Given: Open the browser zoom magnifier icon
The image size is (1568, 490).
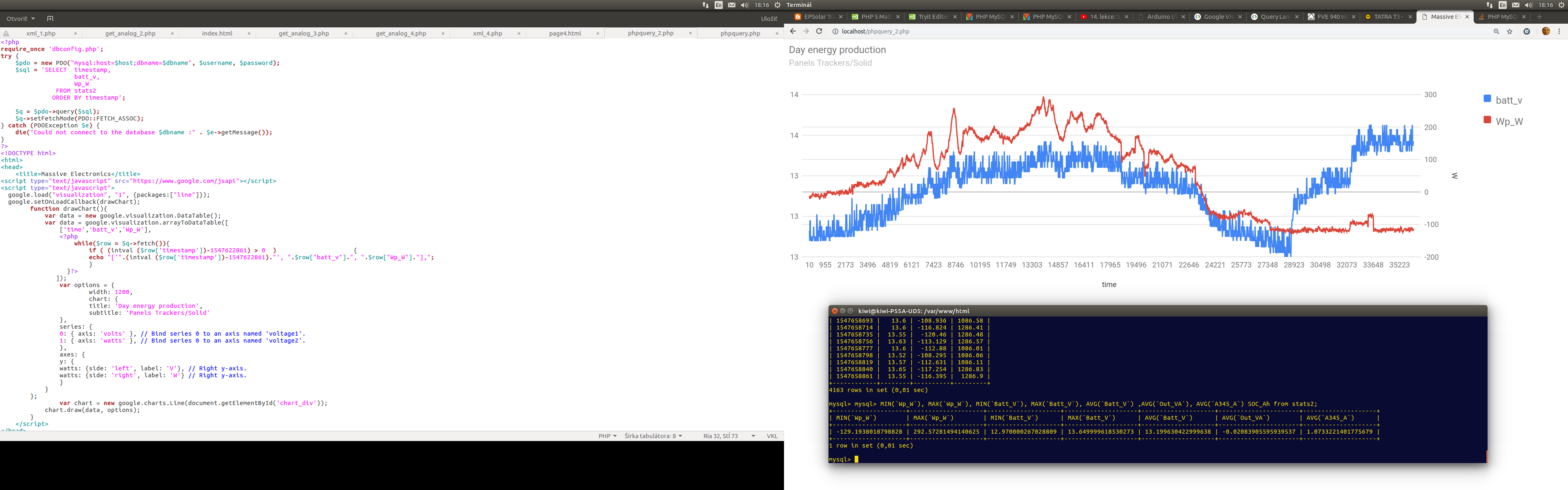Looking at the screenshot, I should (x=1496, y=32).
